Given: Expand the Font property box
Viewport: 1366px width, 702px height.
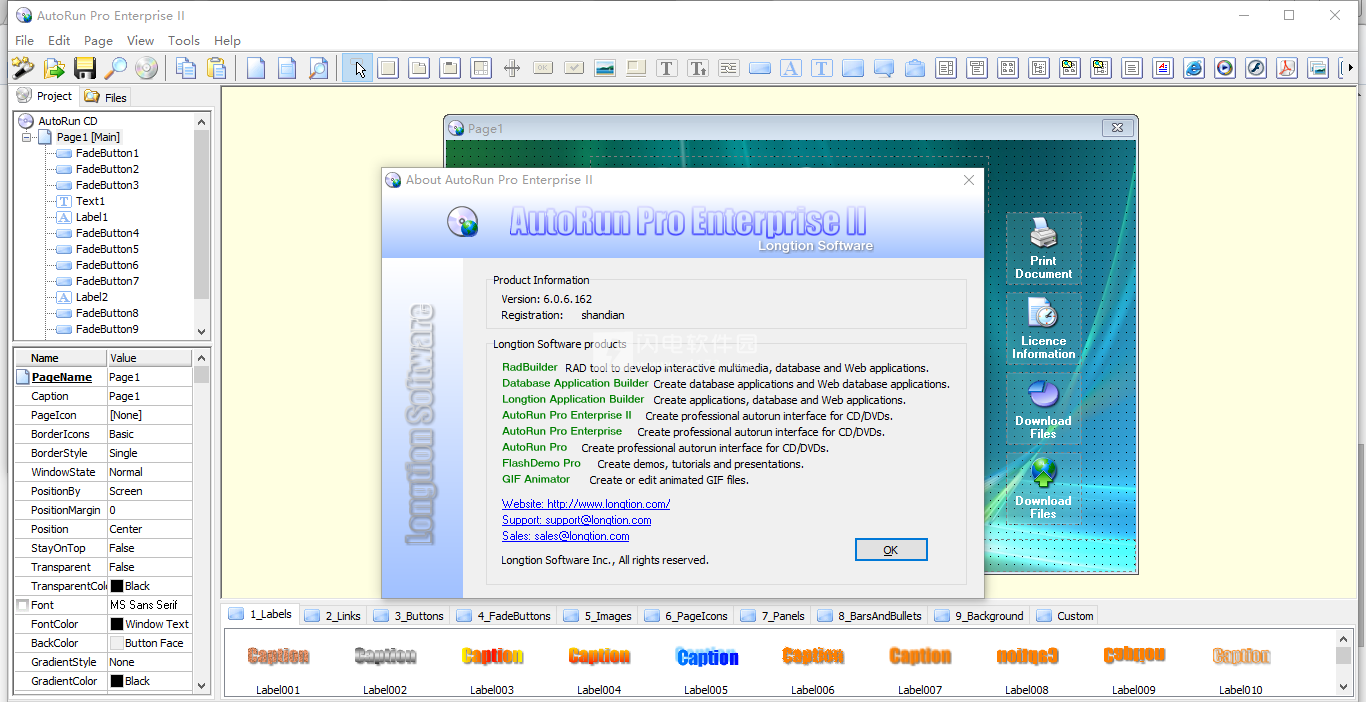Looking at the screenshot, I should coord(22,605).
